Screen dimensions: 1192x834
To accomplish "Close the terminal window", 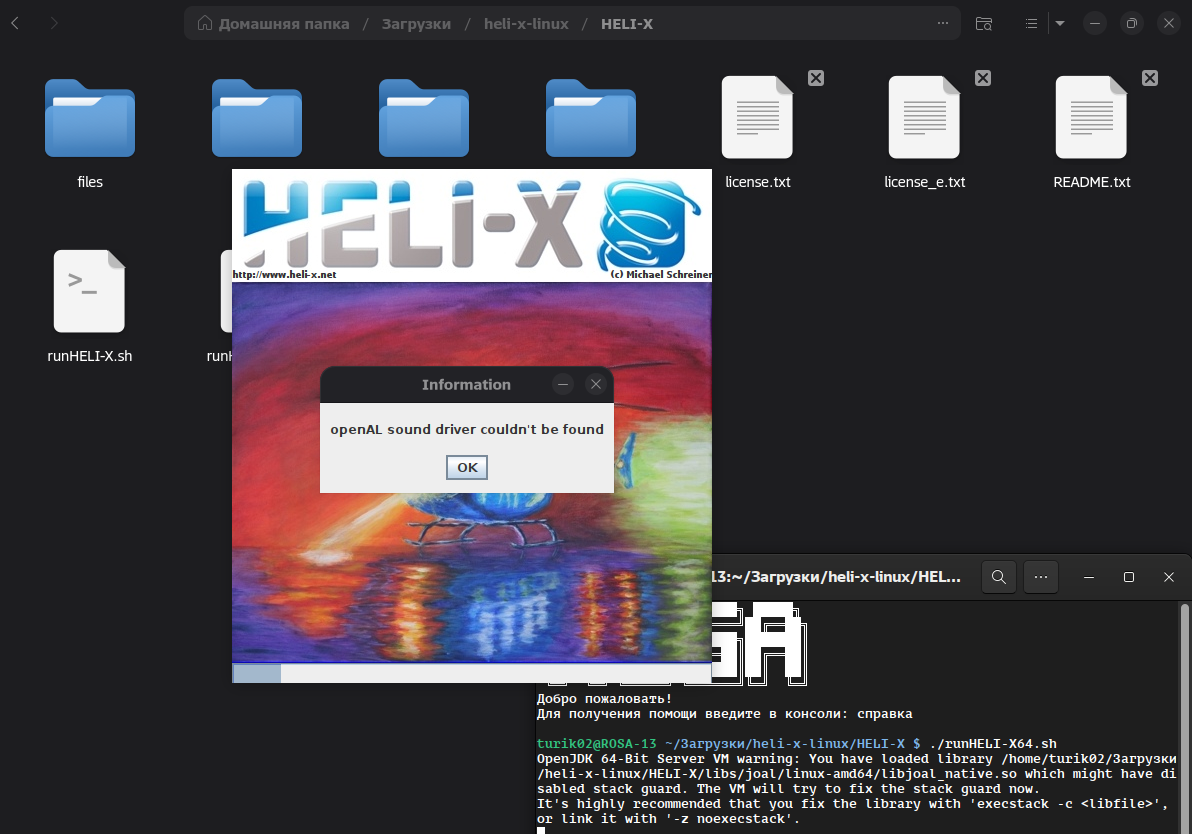I will tap(1169, 577).
